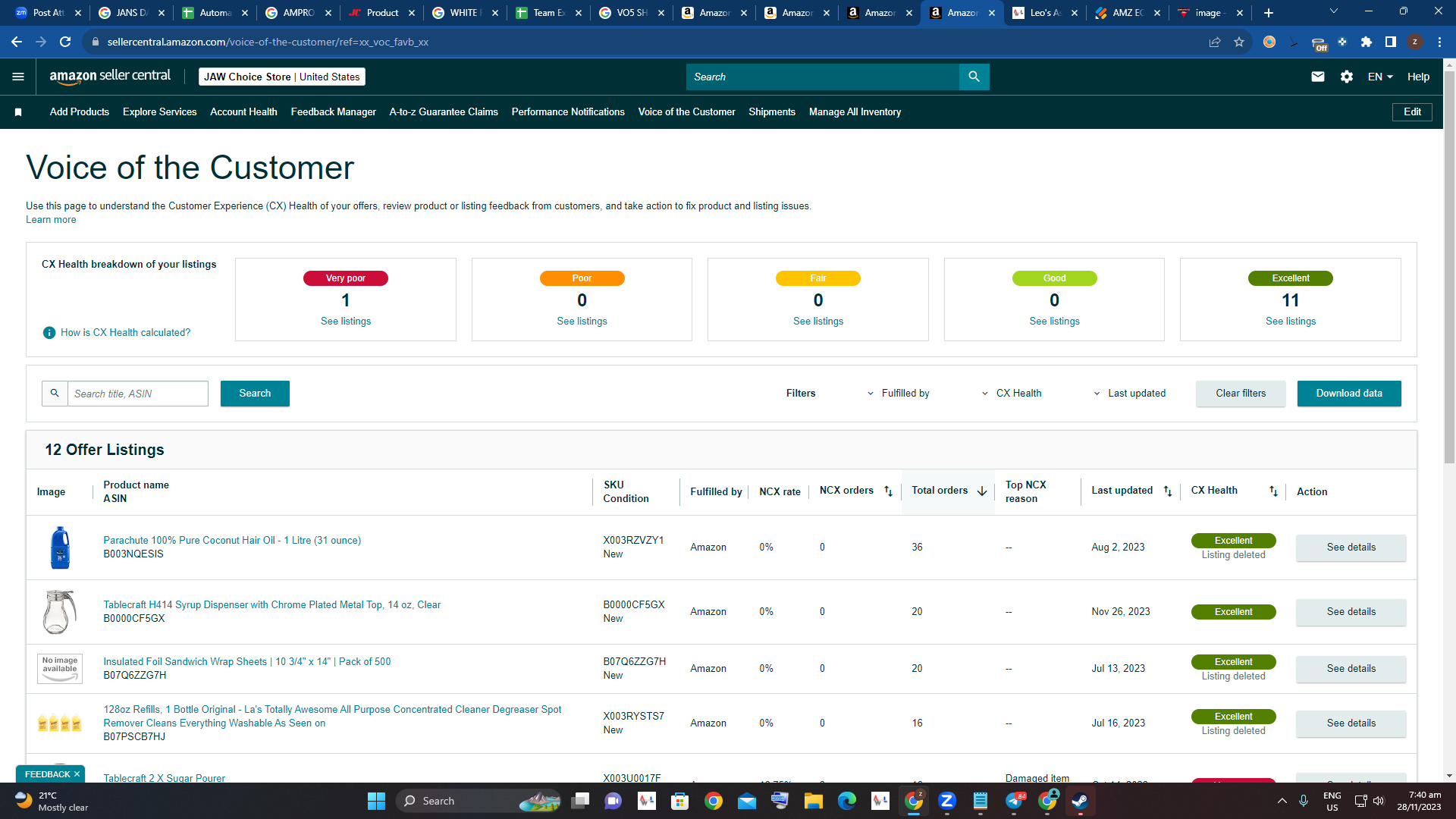Viewport: 1456px width, 819px height.
Task: Click the Search title, ASIN input field
Action: (137, 394)
